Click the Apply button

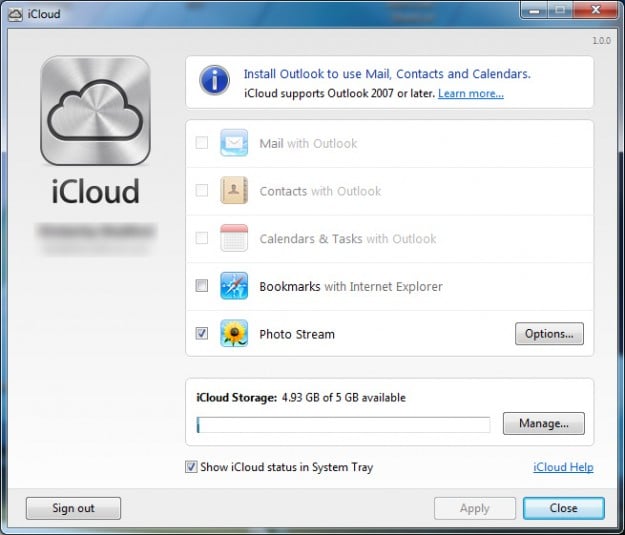(474, 508)
